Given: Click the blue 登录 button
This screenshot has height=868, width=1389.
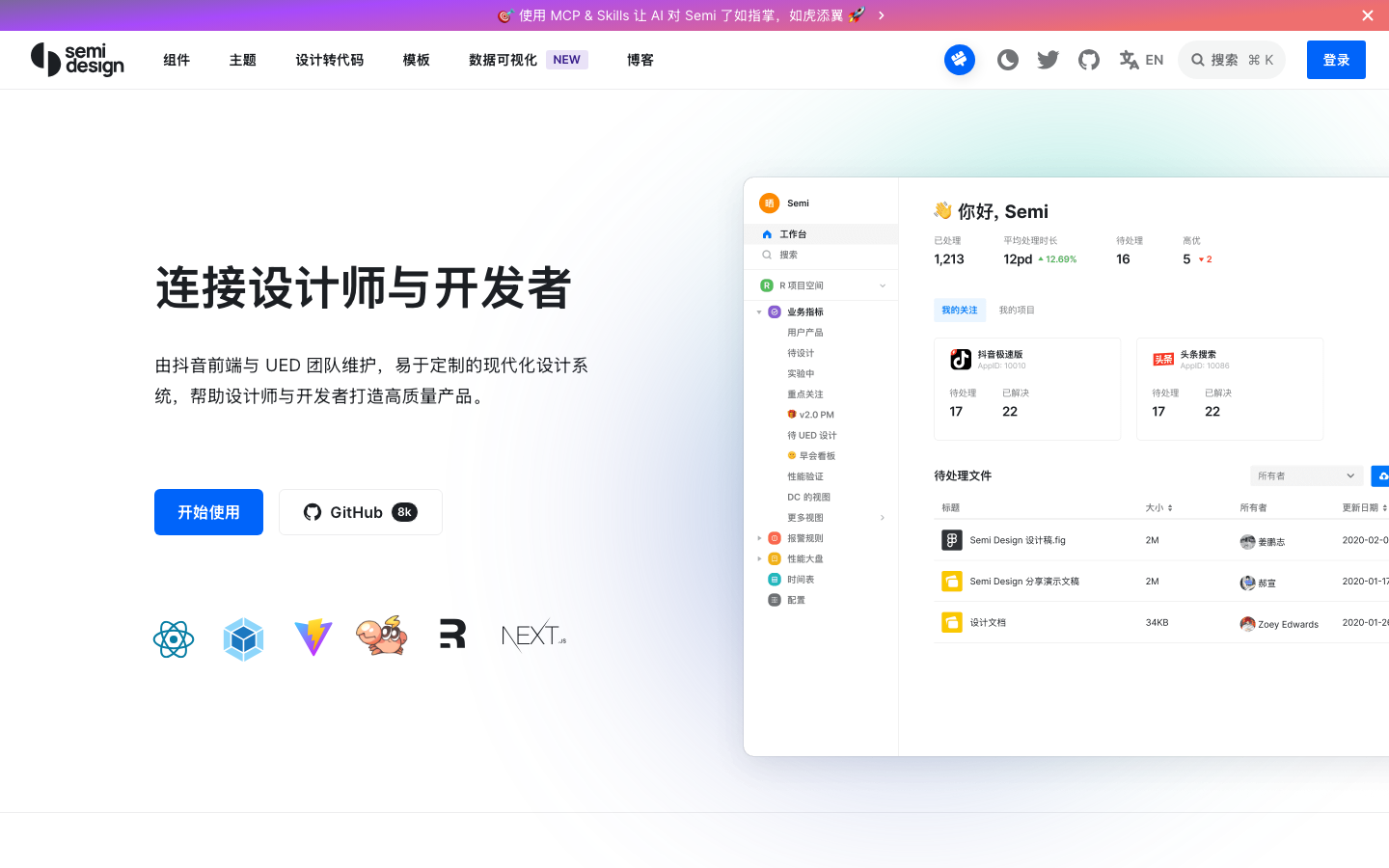Looking at the screenshot, I should point(1336,60).
